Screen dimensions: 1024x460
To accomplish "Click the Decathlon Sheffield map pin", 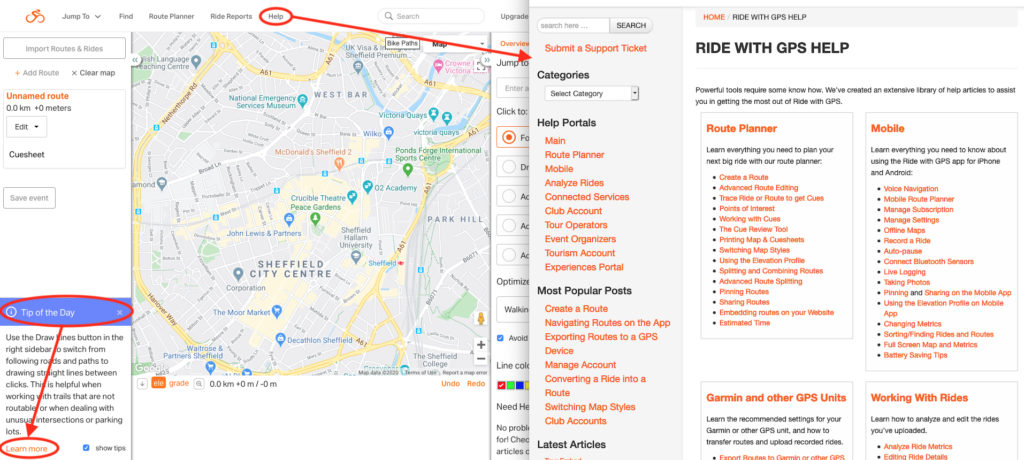I will [x=281, y=339].
